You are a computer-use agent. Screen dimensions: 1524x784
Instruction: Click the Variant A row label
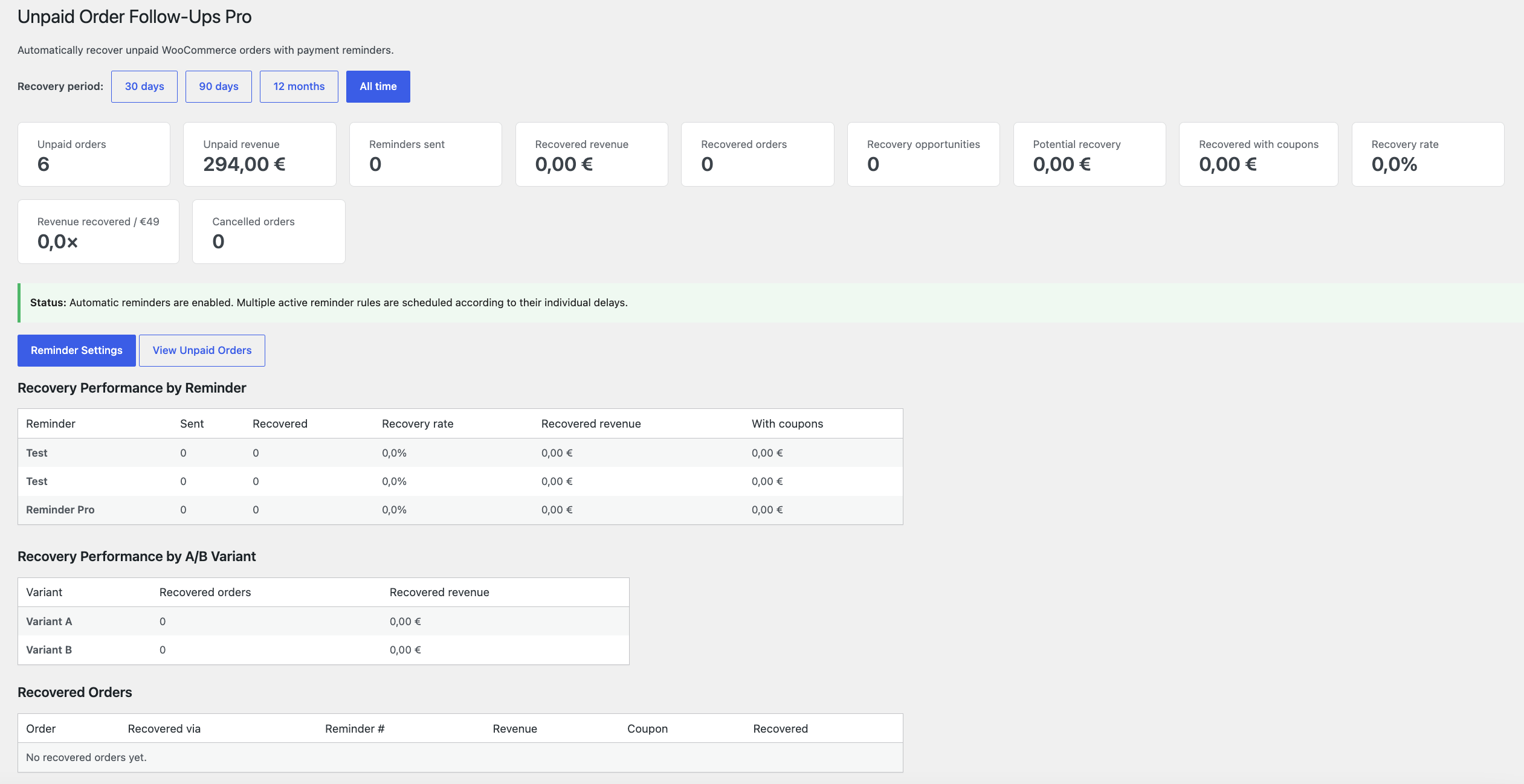[49, 622]
